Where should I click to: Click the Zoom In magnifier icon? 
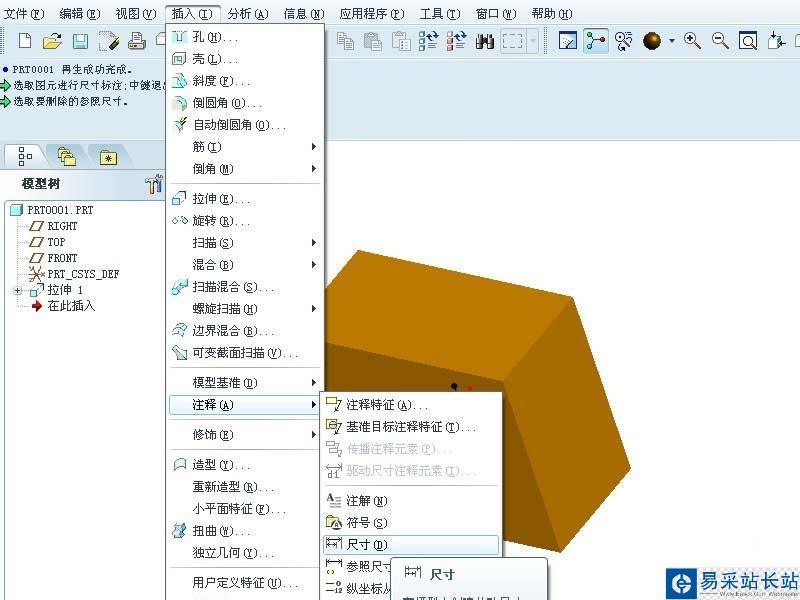[x=692, y=41]
